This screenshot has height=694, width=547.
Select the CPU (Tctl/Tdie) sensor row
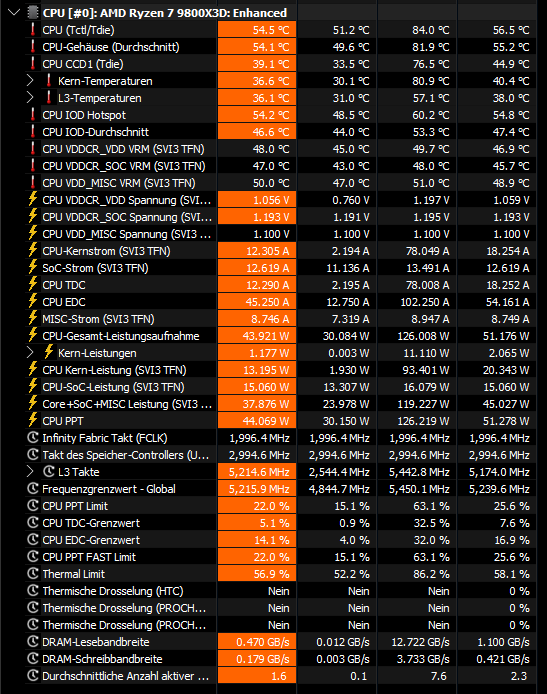tap(280, 30)
